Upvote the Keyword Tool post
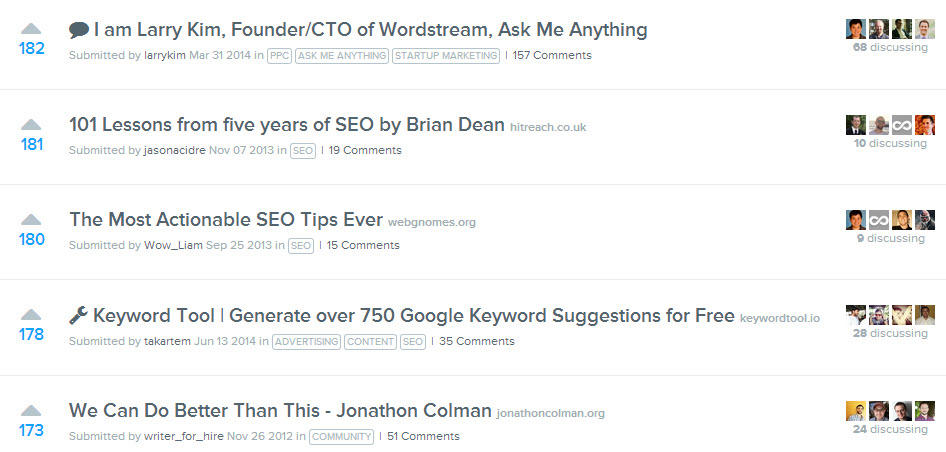Screen dimensions: 946x452 tap(32, 314)
